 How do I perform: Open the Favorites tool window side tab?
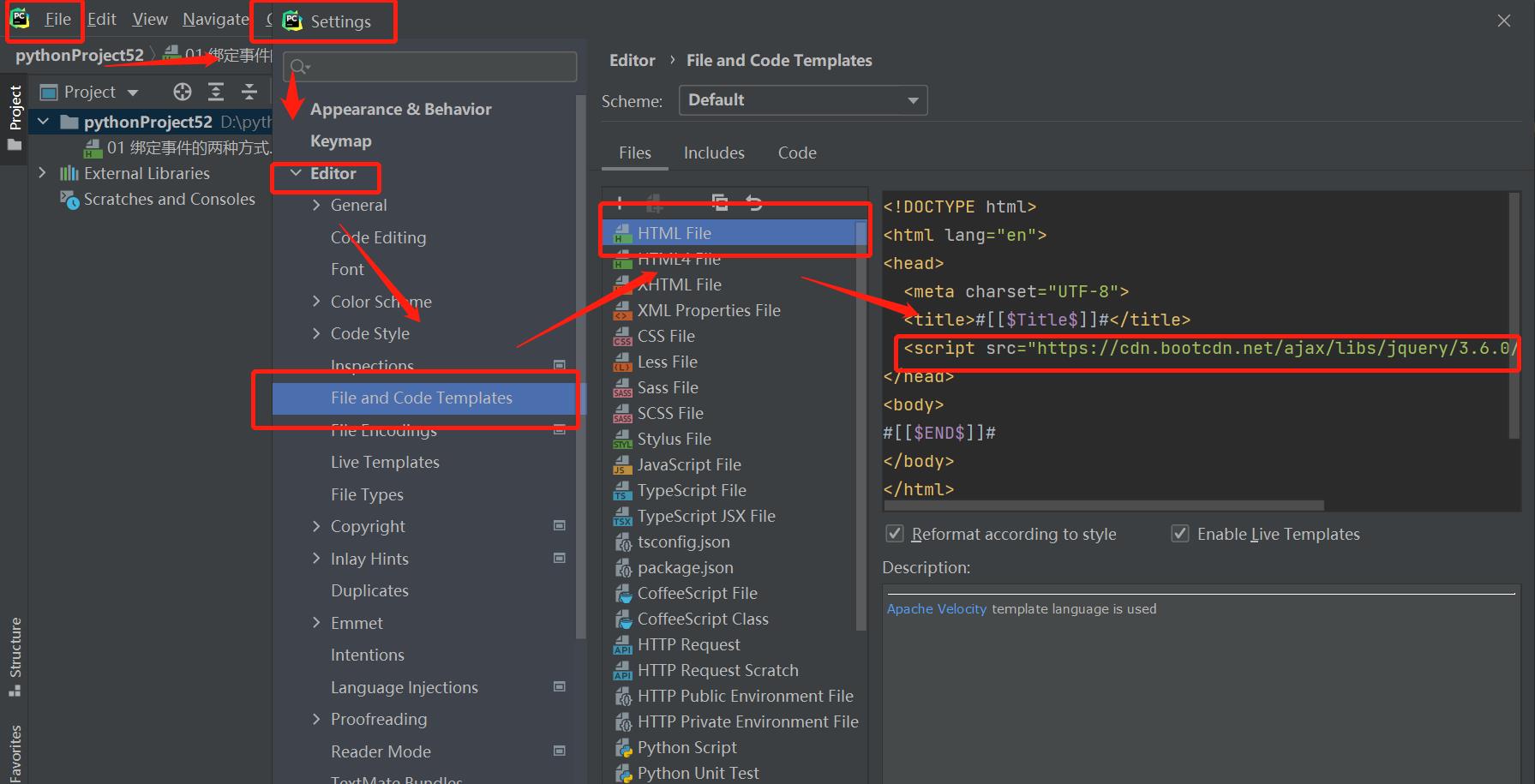tap(15, 754)
